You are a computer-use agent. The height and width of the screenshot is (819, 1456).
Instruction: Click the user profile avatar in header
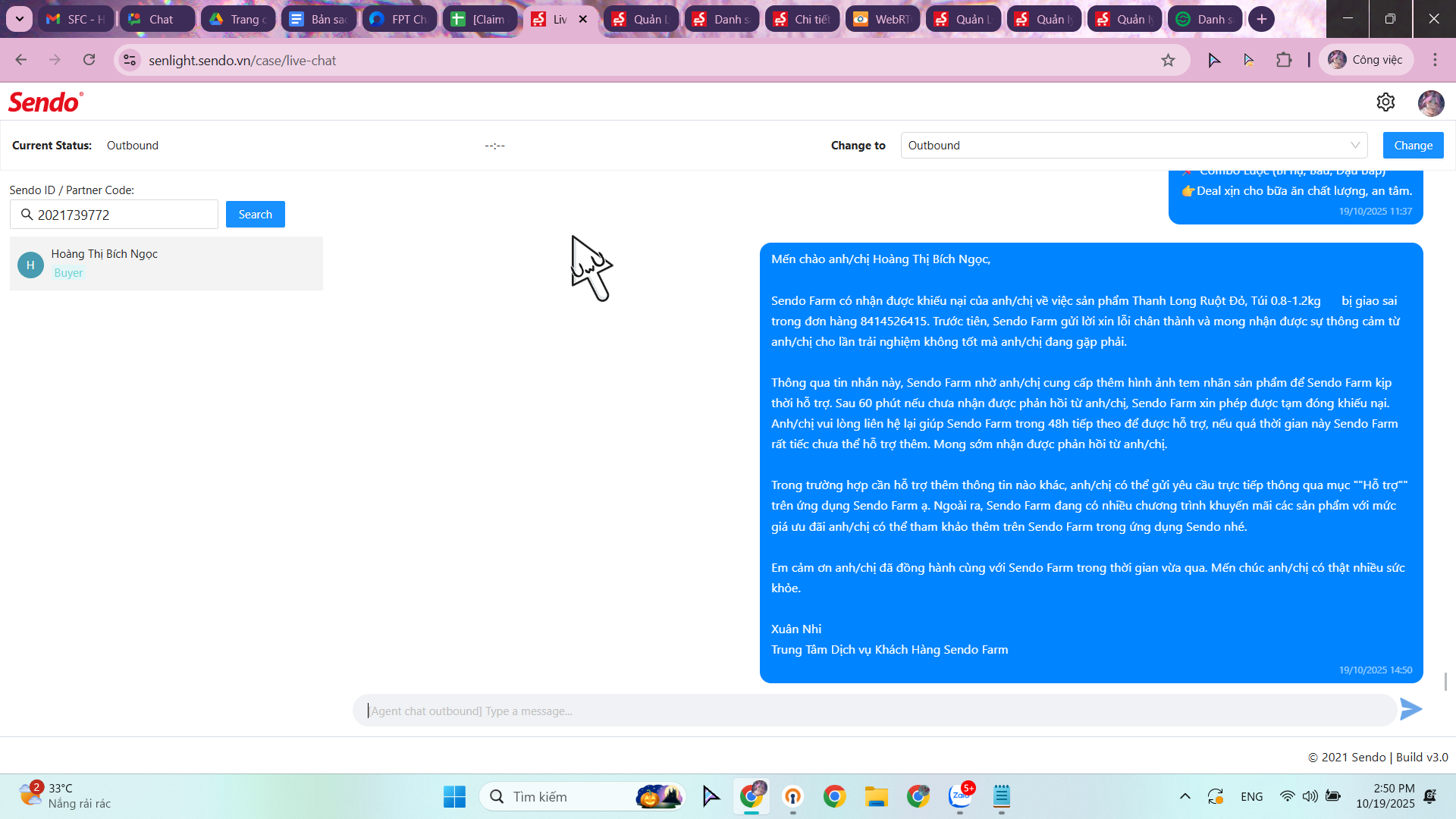1431,102
